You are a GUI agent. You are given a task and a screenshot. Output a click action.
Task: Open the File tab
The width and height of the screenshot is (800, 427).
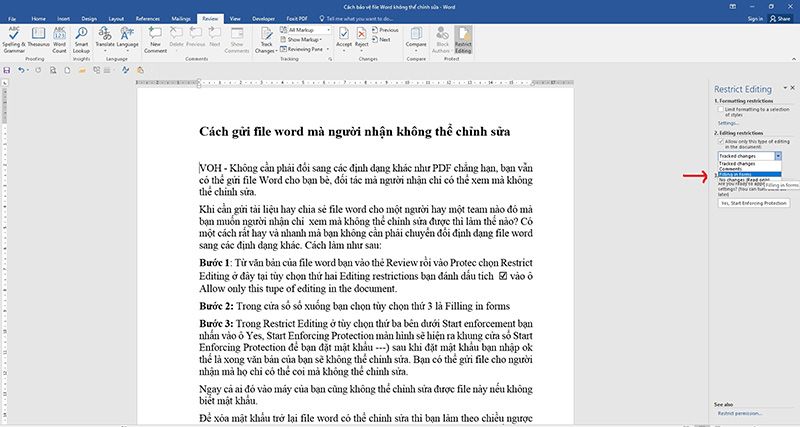click(x=12, y=18)
